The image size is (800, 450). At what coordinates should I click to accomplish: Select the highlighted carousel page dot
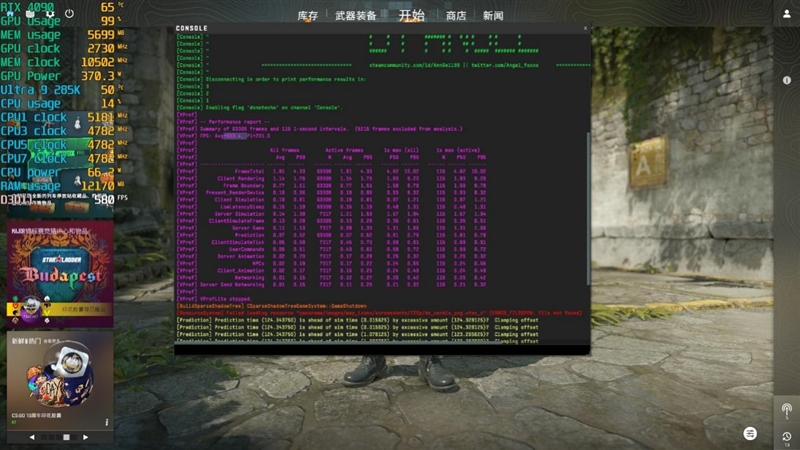click(x=66, y=437)
